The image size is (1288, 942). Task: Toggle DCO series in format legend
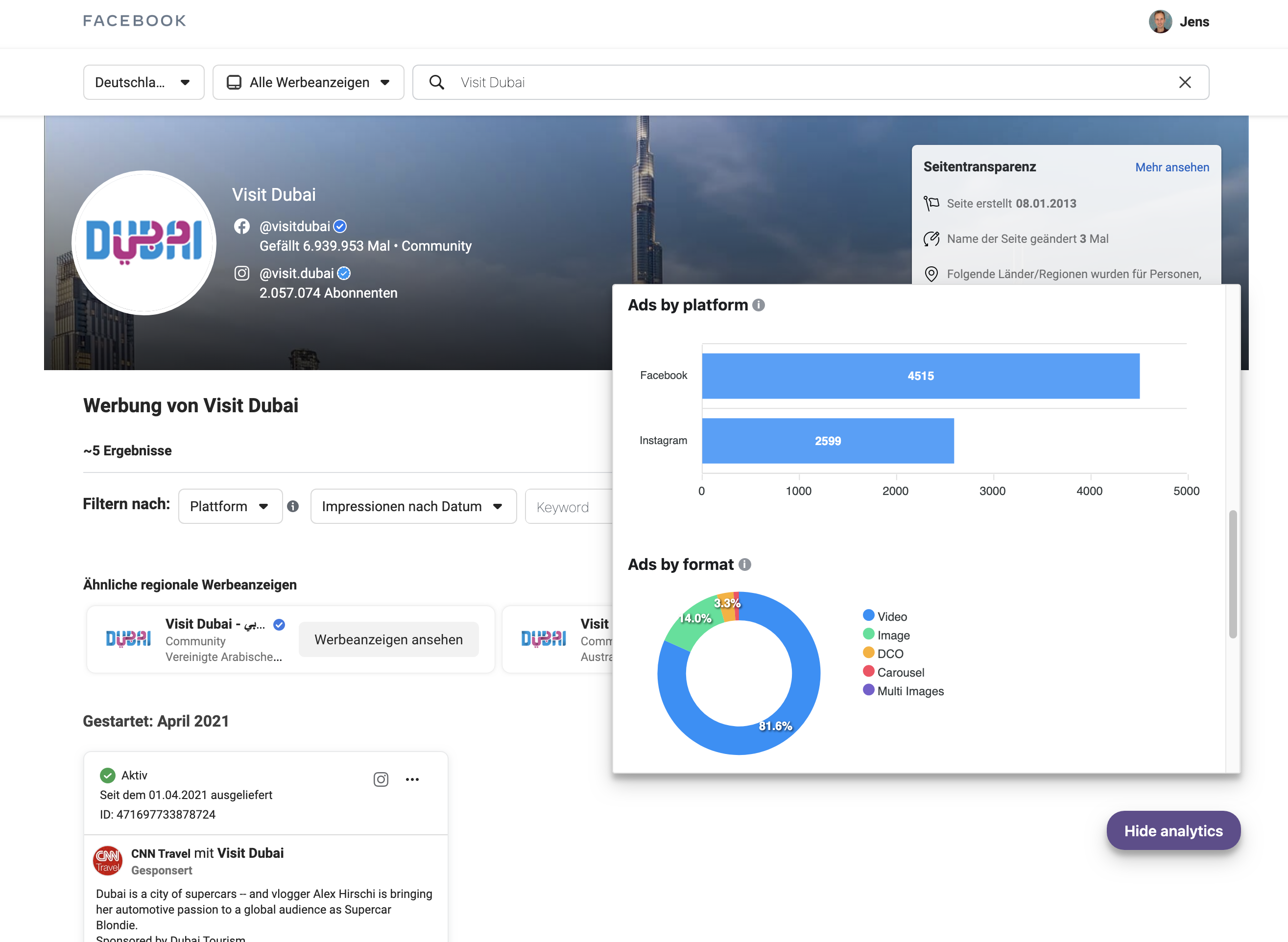point(883,654)
